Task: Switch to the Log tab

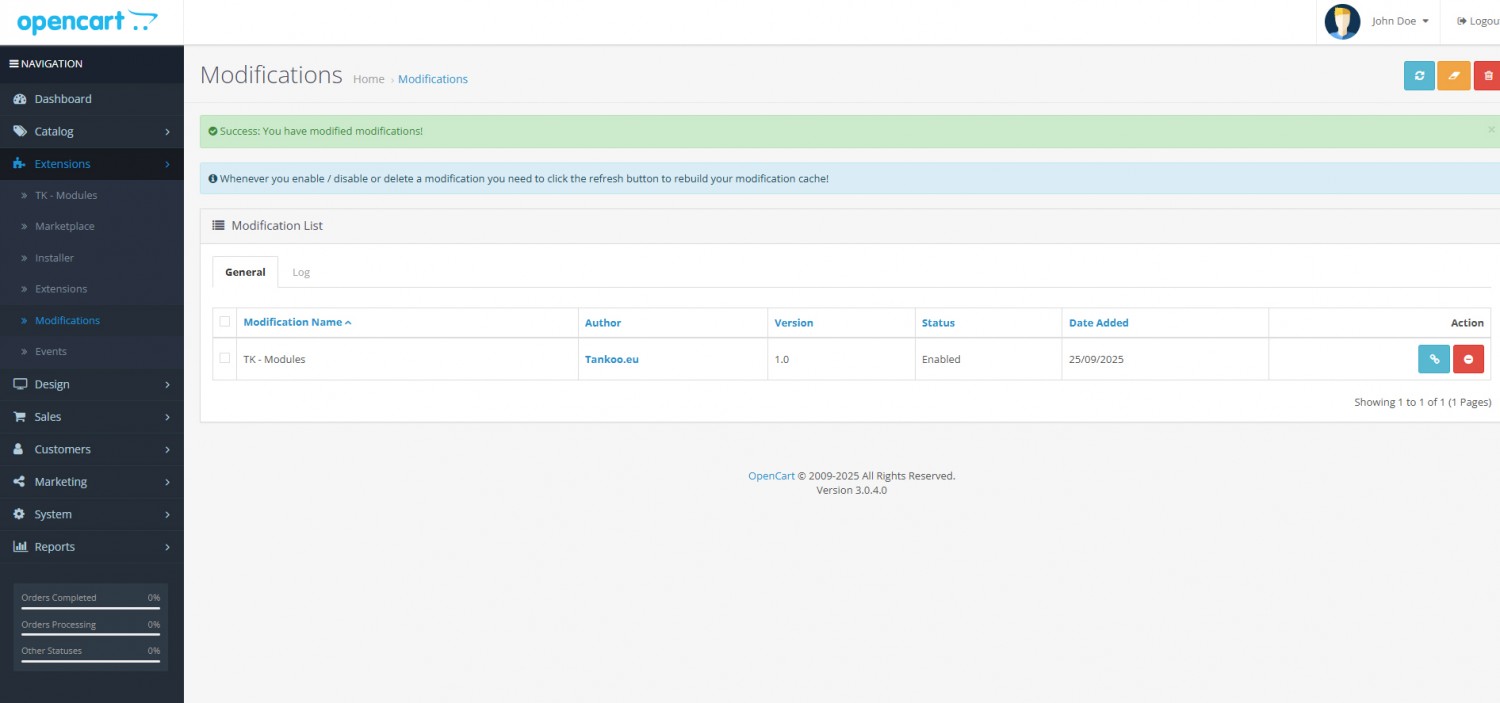Action: pos(301,272)
